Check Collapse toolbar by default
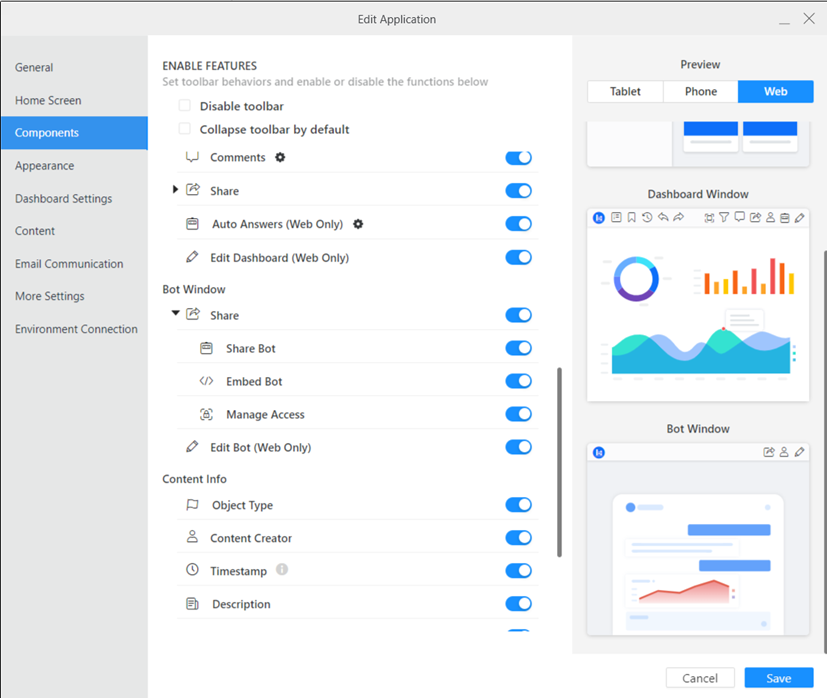This screenshot has height=698, width=827. 184,129
